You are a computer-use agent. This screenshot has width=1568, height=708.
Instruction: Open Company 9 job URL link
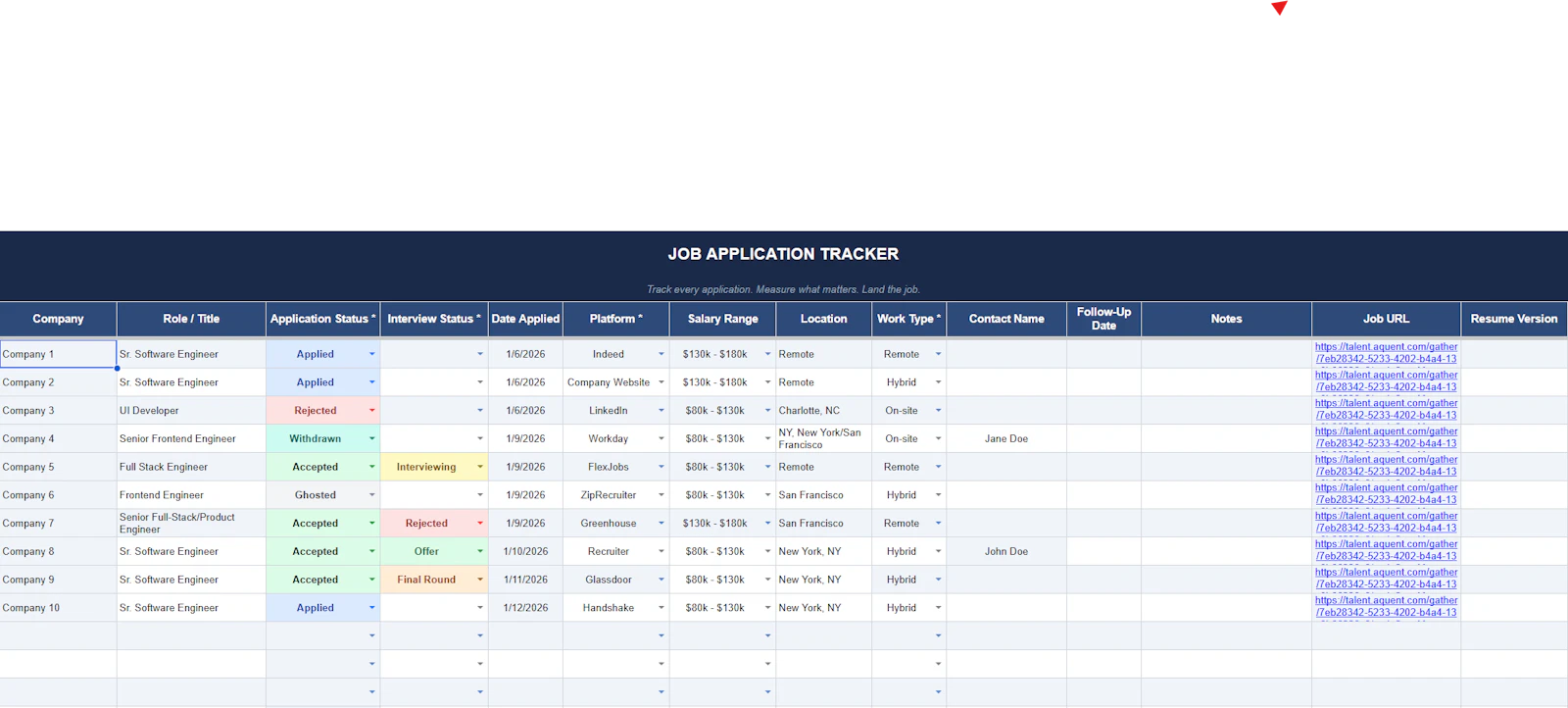pyautogui.click(x=1386, y=579)
